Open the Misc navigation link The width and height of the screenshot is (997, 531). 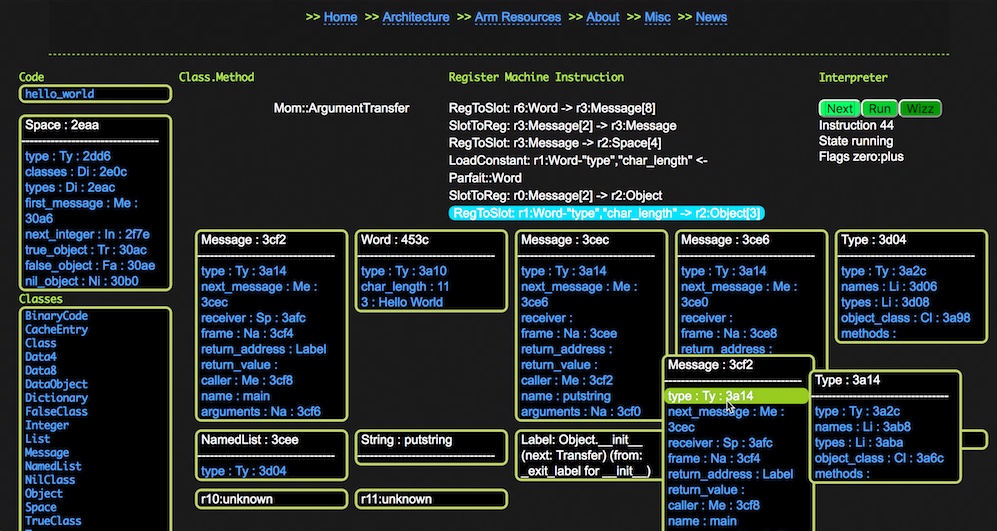[x=657, y=17]
